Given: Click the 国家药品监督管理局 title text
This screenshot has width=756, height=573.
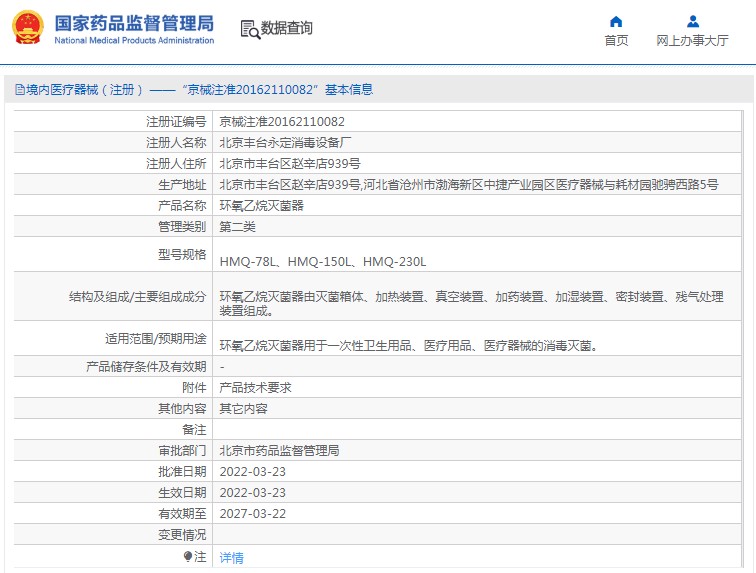Looking at the screenshot, I should pos(134,23).
